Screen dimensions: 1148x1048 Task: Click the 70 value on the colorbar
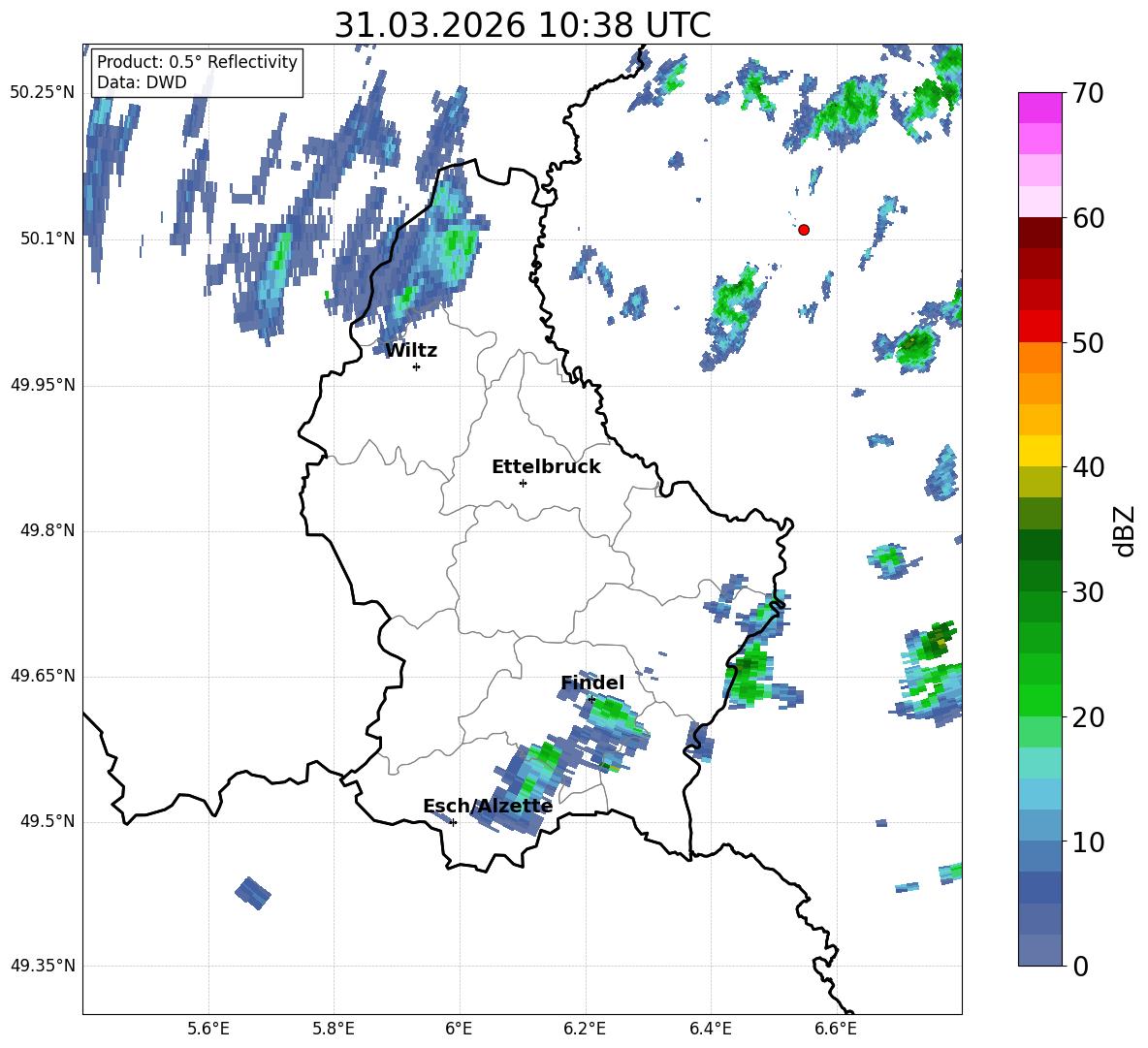(x=1087, y=94)
